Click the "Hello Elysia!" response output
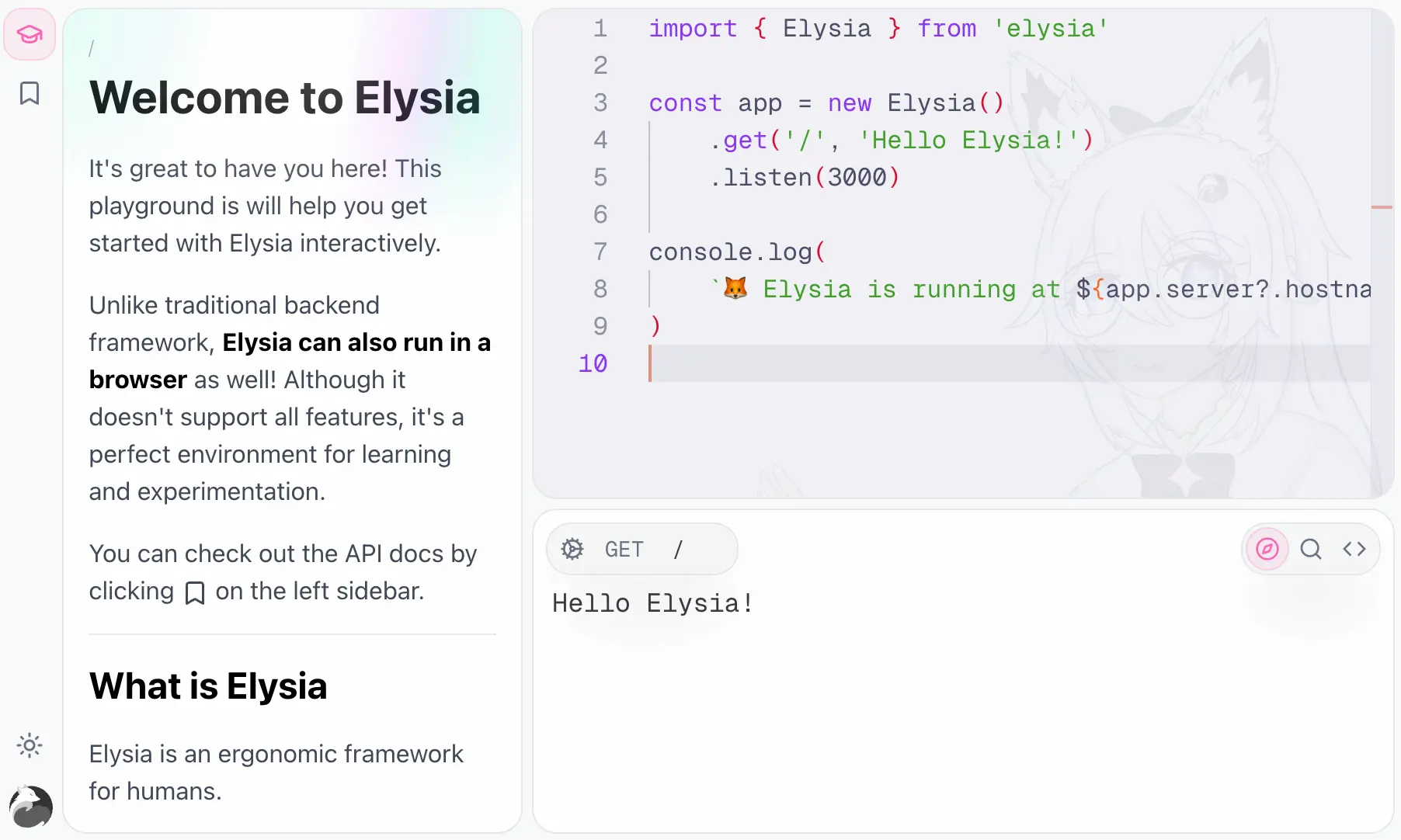Image resolution: width=1401 pixels, height=840 pixels. pos(652,603)
